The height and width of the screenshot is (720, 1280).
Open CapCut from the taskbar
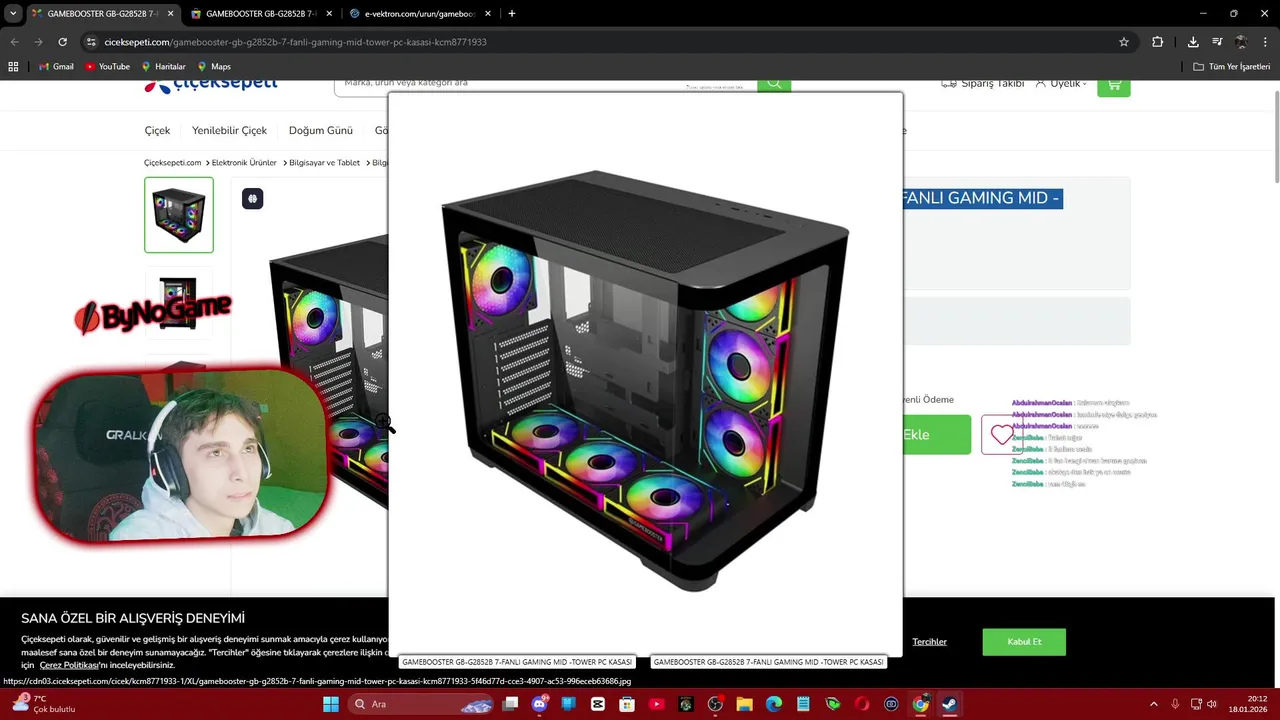598,704
